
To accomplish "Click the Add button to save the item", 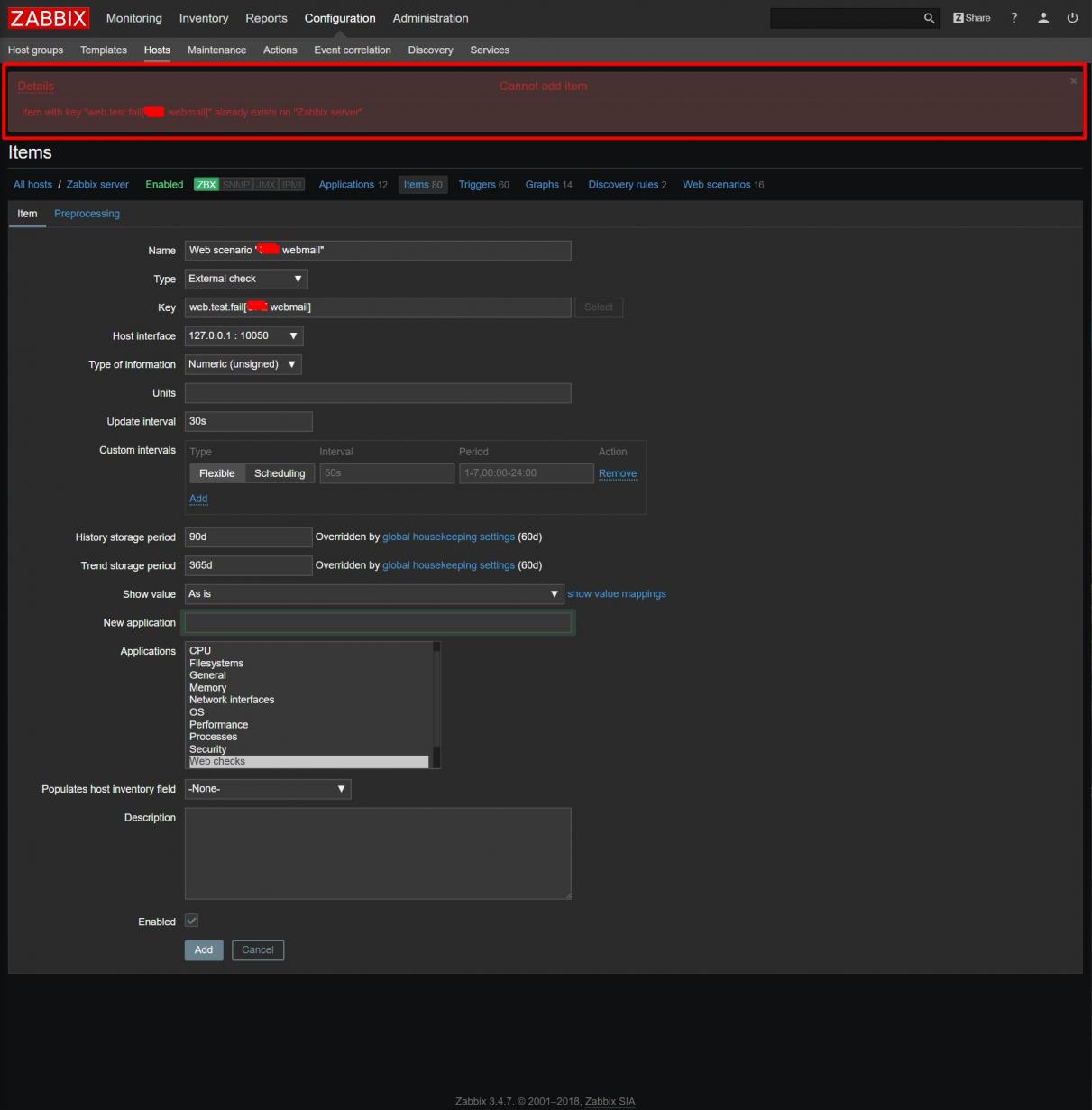I will [x=204, y=949].
